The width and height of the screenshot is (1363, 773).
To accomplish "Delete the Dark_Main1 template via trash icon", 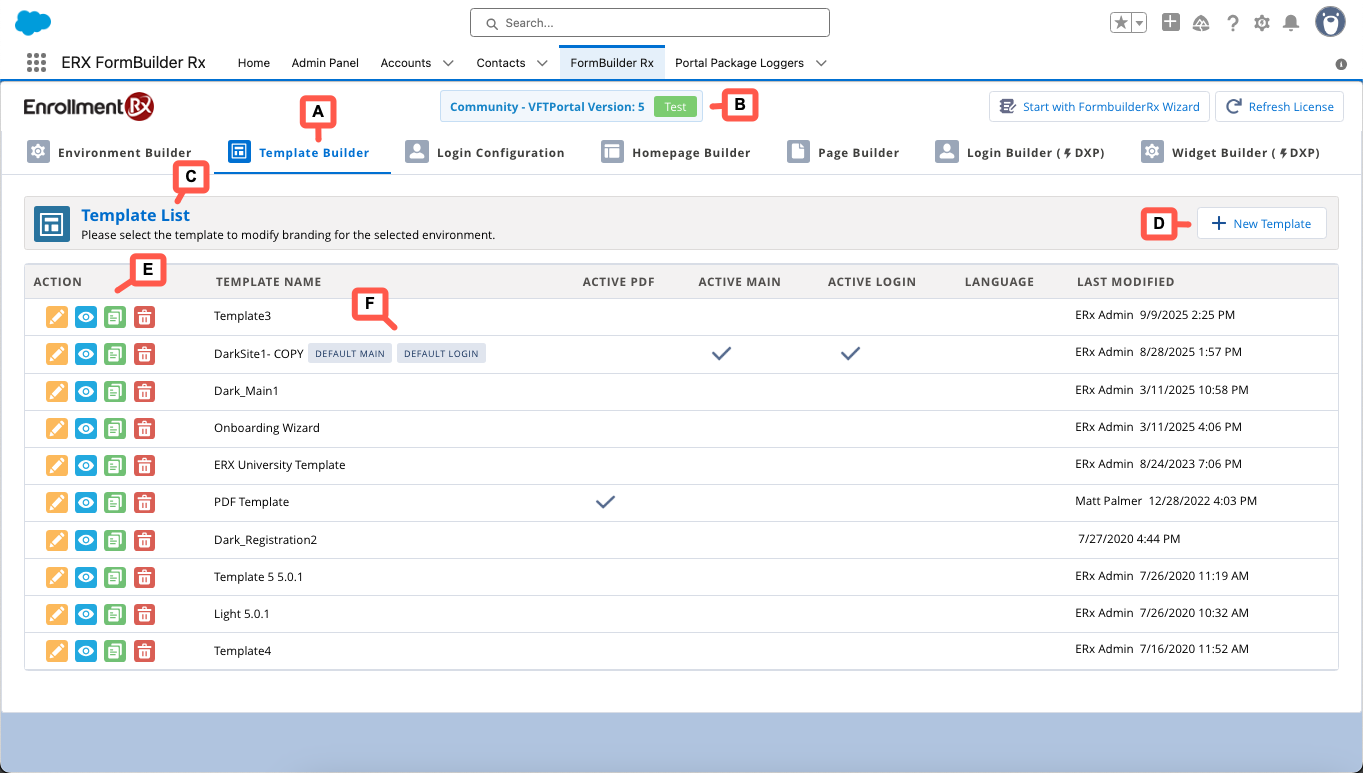I will (x=145, y=391).
